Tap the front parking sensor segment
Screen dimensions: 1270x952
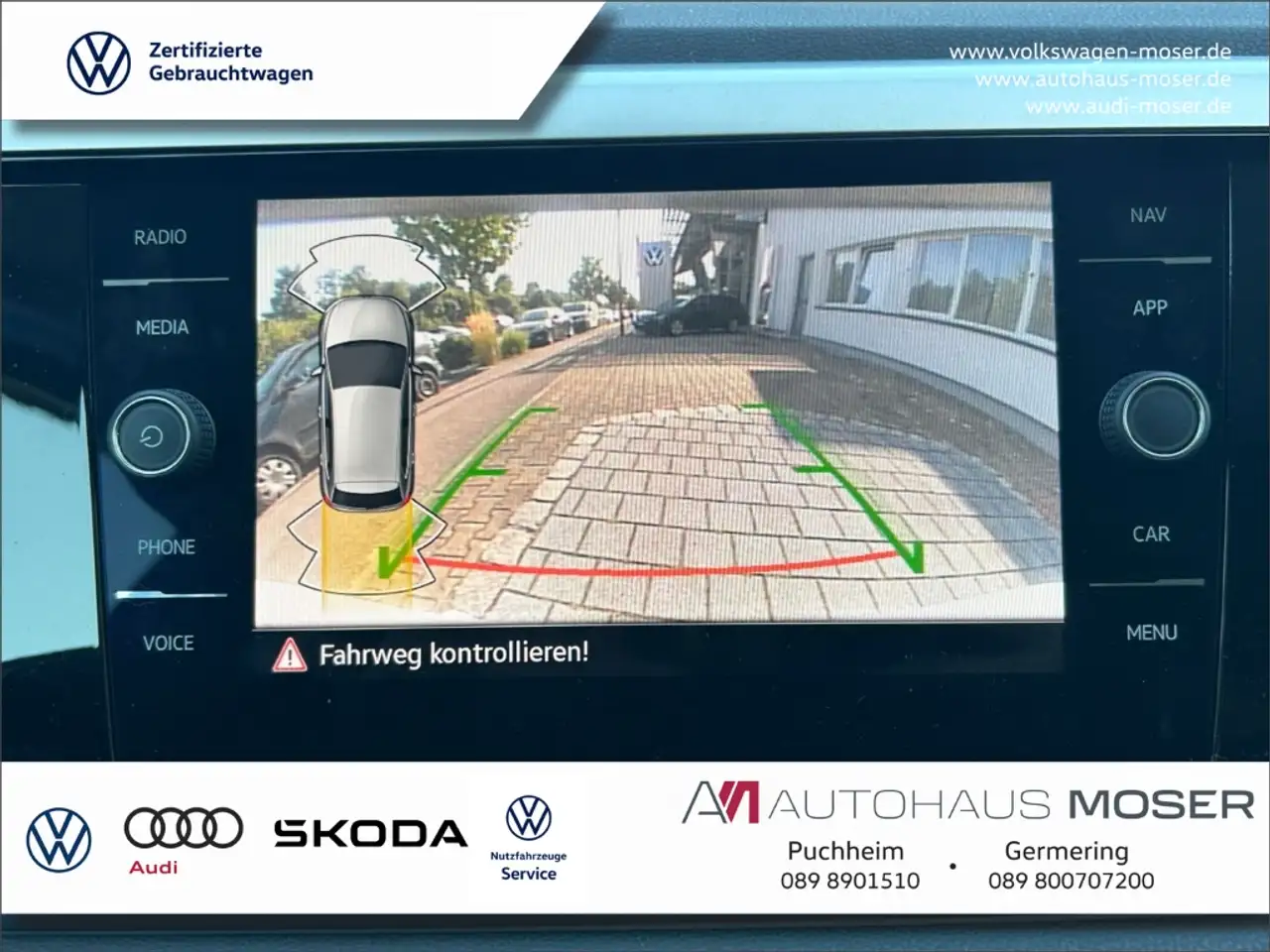coord(365,266)
